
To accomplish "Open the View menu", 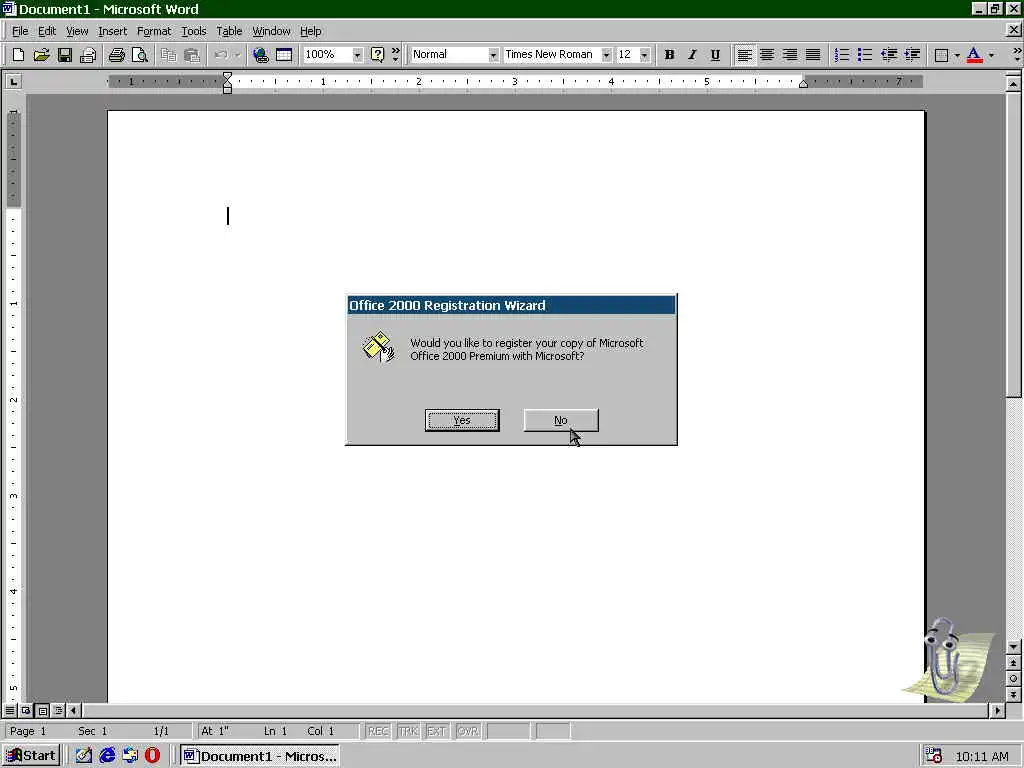I will pos(76,31).
